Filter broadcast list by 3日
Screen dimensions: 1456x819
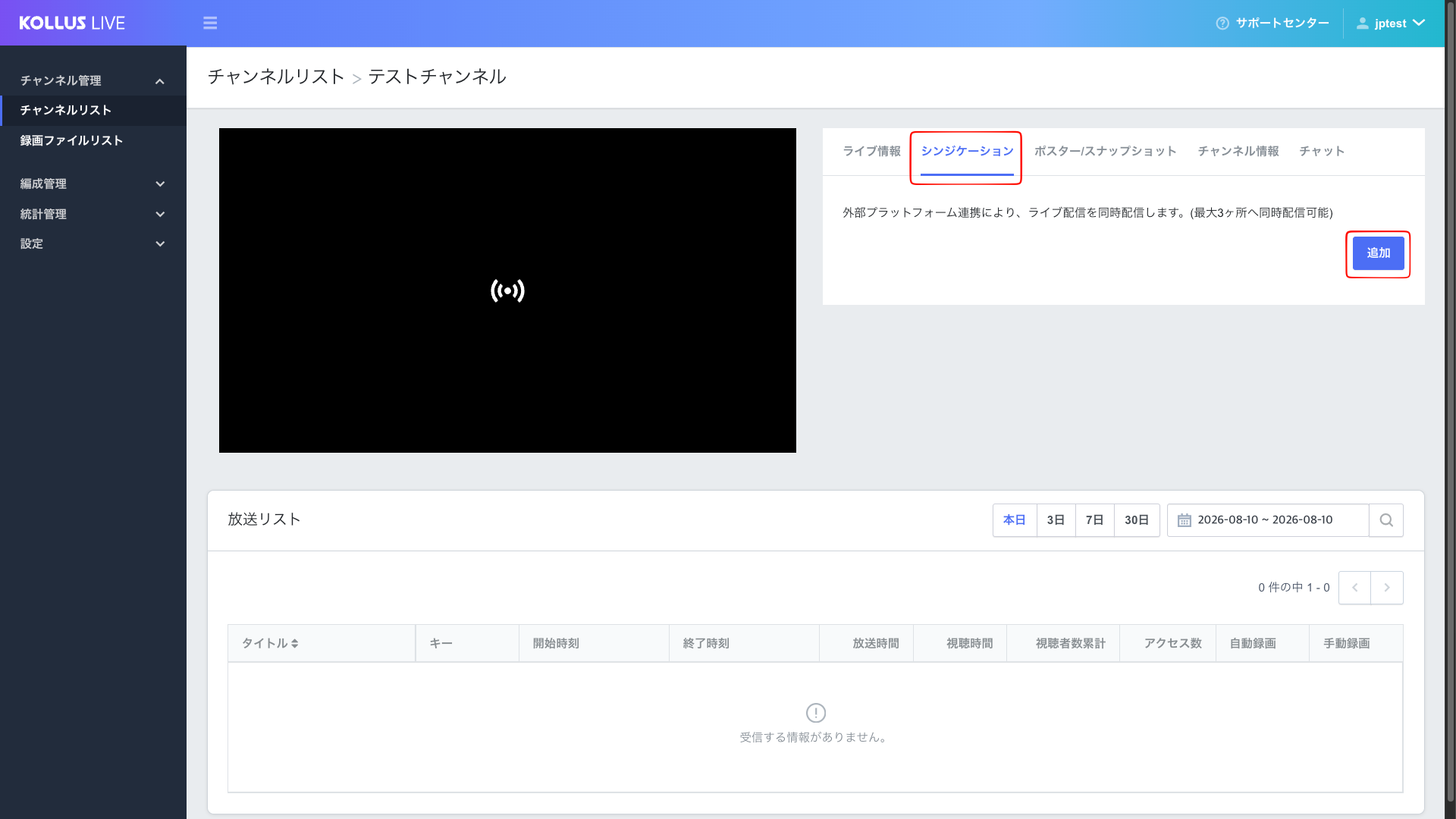tap(1056, 520)
